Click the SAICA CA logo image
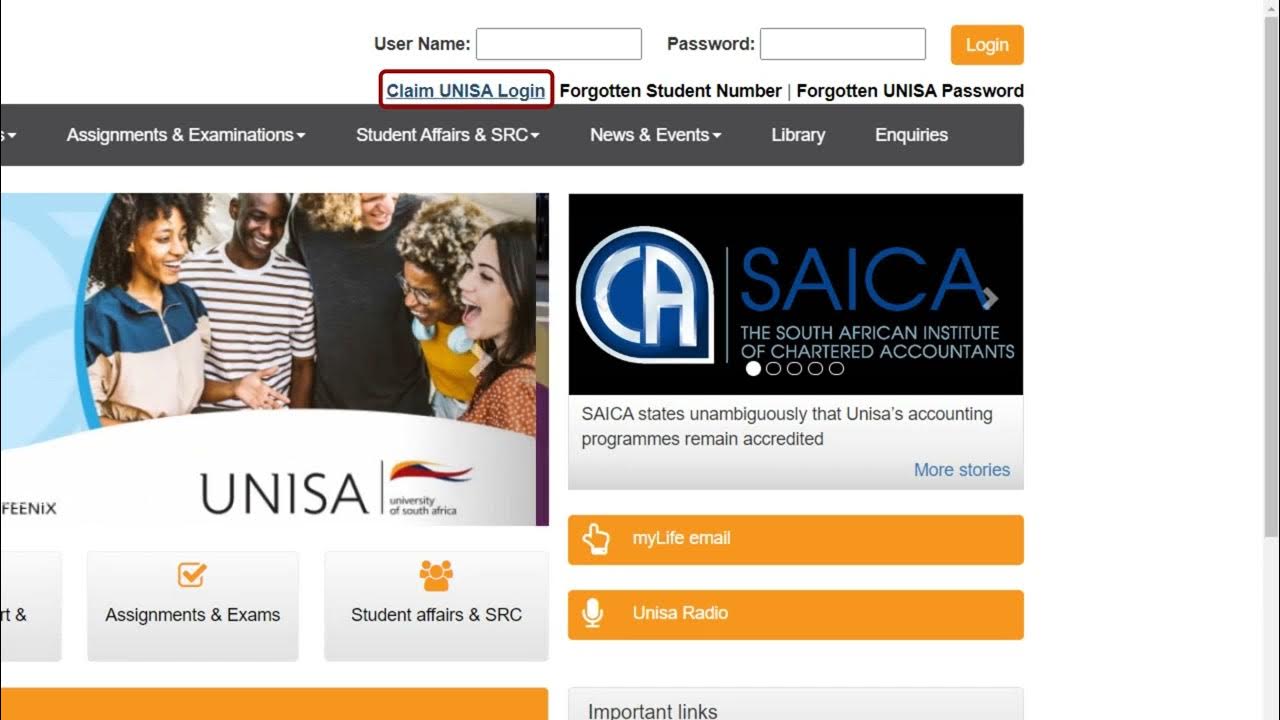This screenshot has width=1280, height=720. [645, 294]
